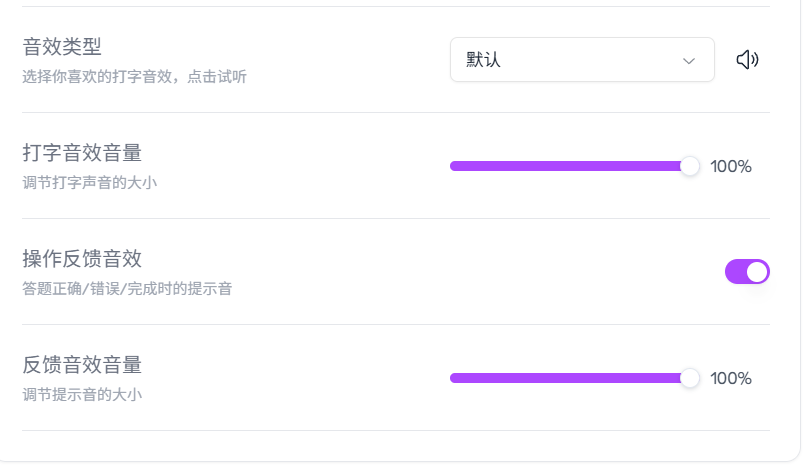Click the 打字音效音量 slider handle
The height and width of the screenshot is (474, 811).
689,166
